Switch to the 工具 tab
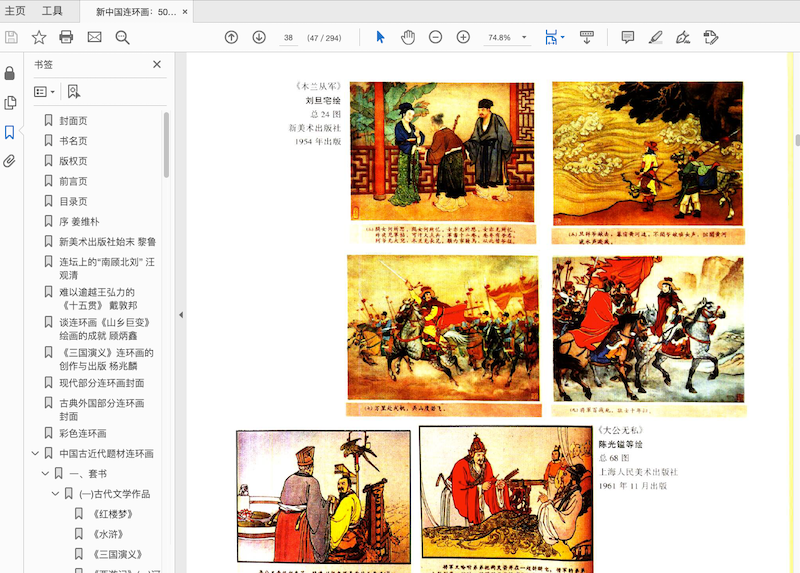 point(52,11)
